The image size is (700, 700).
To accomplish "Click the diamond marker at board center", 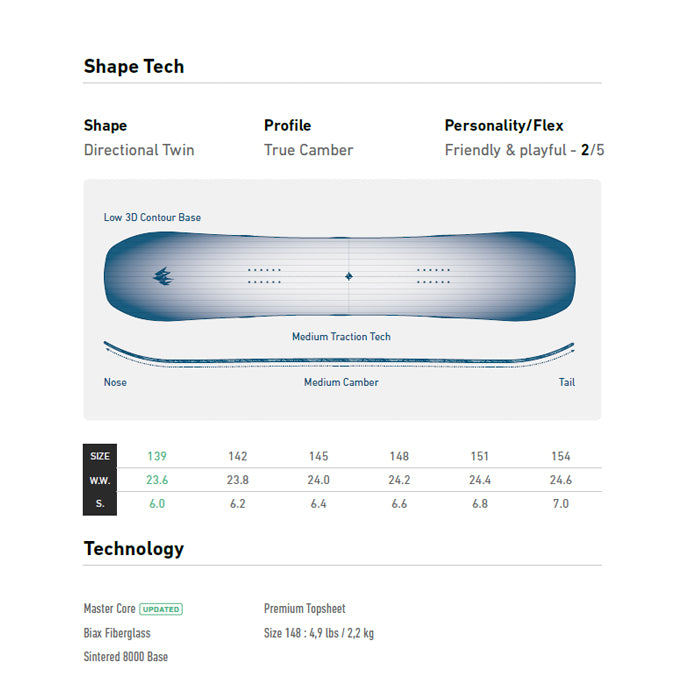I will pyautogui.click(x=348, y=276).
